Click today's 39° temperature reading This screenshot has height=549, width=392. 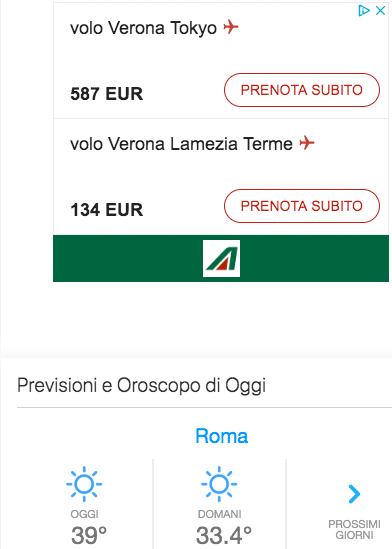click(x=89, y=535)
